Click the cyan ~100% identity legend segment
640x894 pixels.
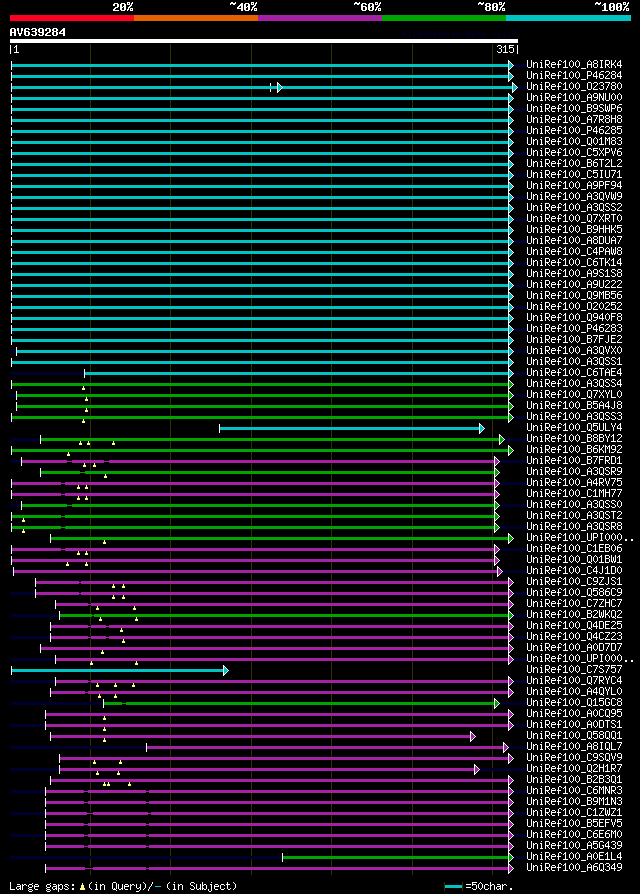coord(568,18)
